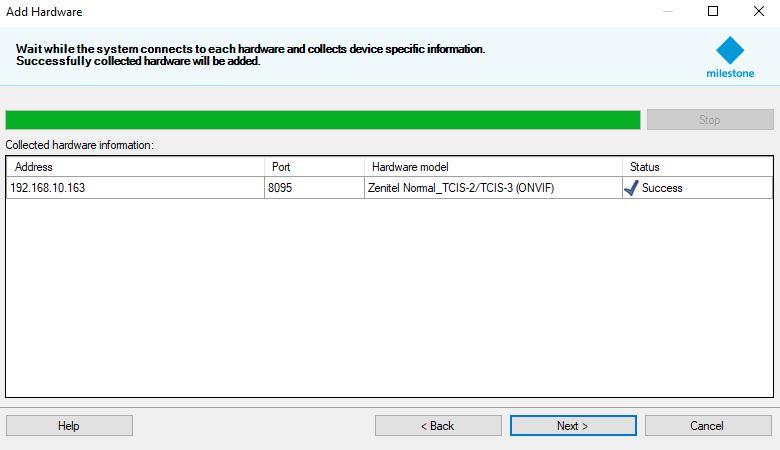Cancel the Add Hardware wizard
Screen dimensions: 780x450
point(707,426)
